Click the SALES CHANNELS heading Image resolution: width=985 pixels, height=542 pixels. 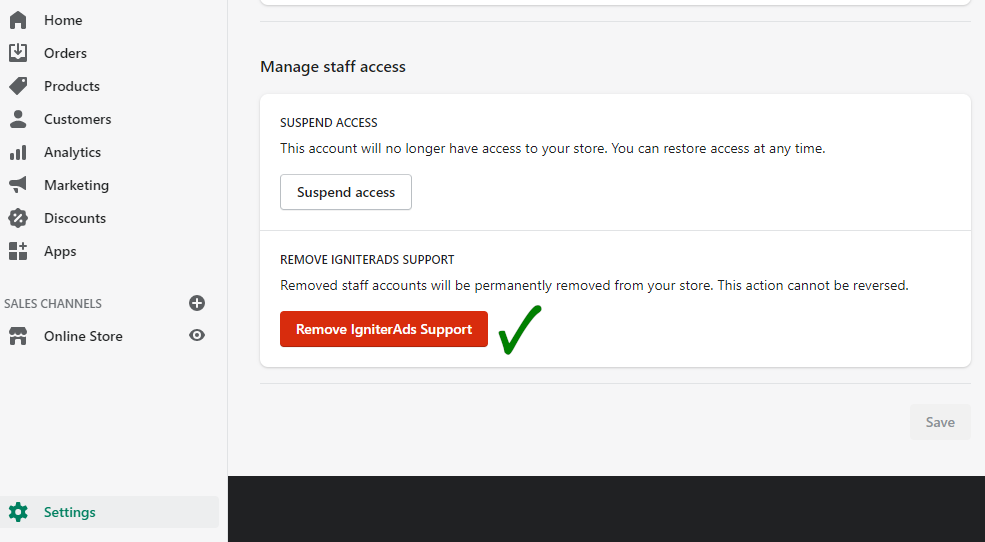(53, 303)
